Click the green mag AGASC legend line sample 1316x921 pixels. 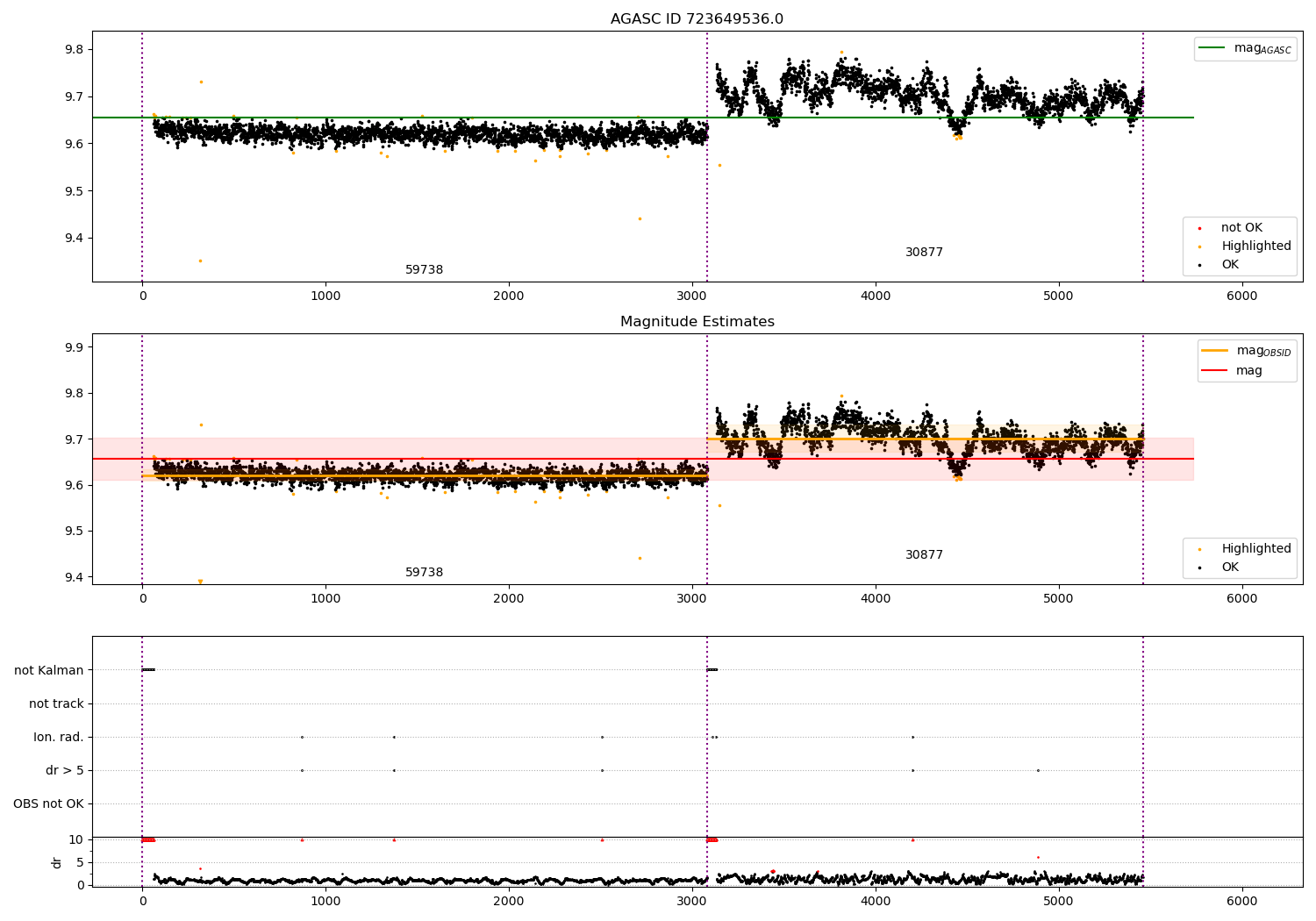[x=1212, y=48]
